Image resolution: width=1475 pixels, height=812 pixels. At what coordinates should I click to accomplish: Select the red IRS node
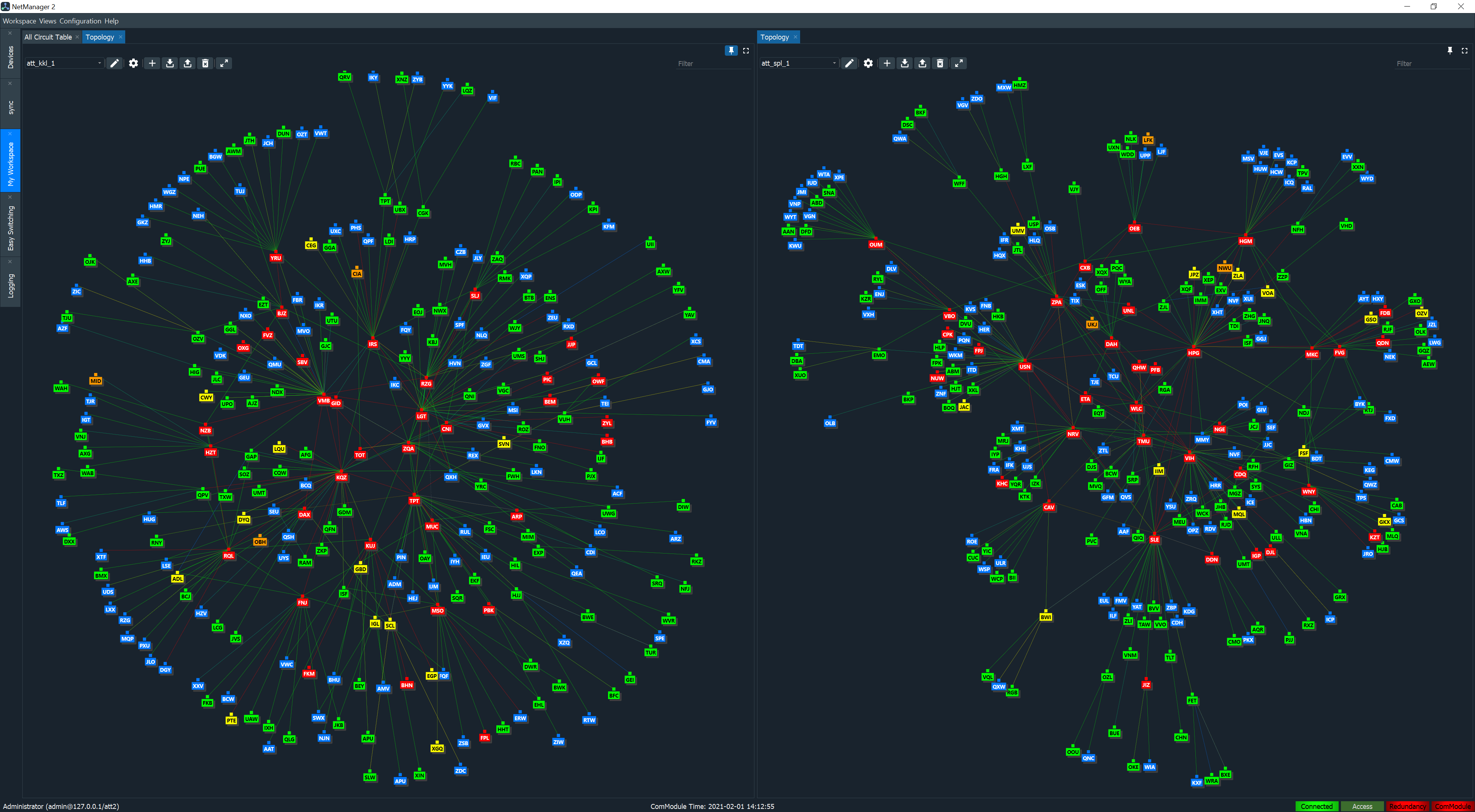(373, 343)
